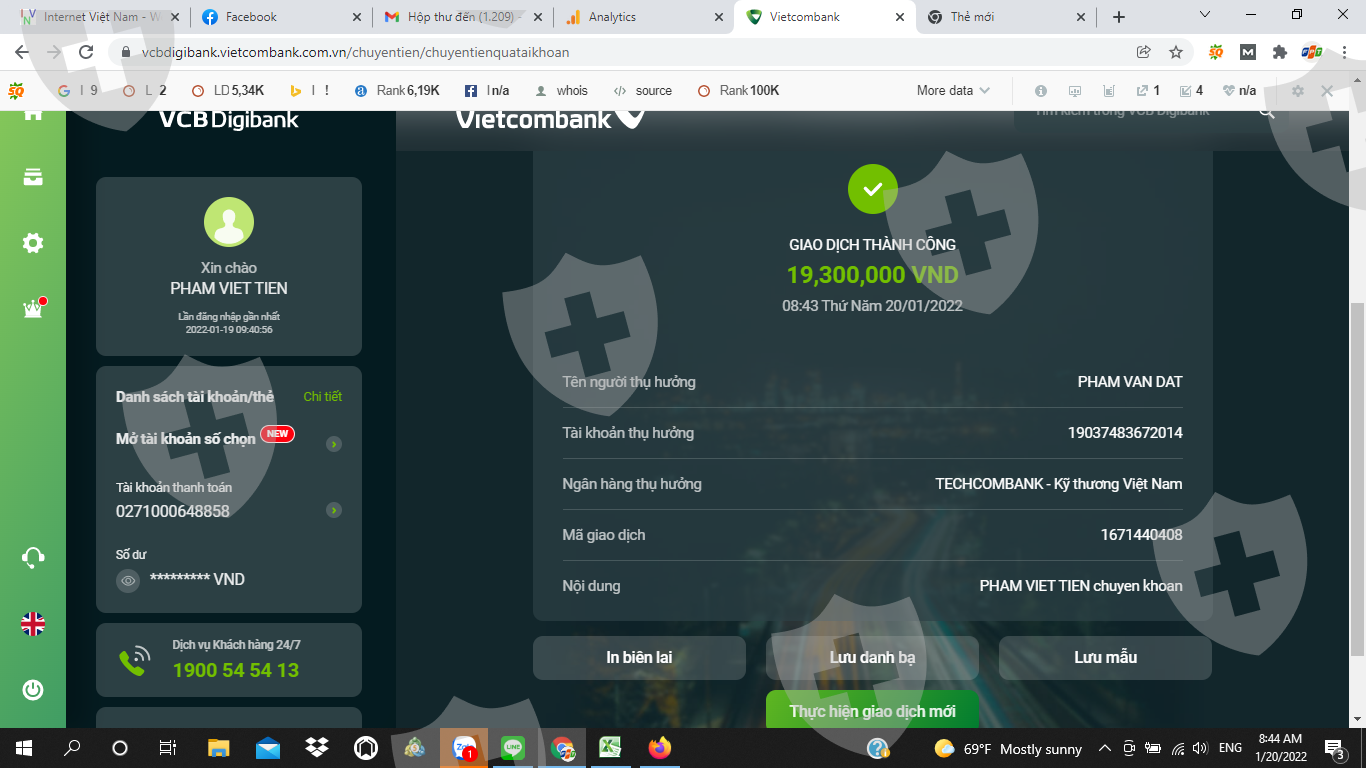1366x768 pixels.
Task: Expand Mở tài khoản số chọn arrow
Action: [334, 444]
